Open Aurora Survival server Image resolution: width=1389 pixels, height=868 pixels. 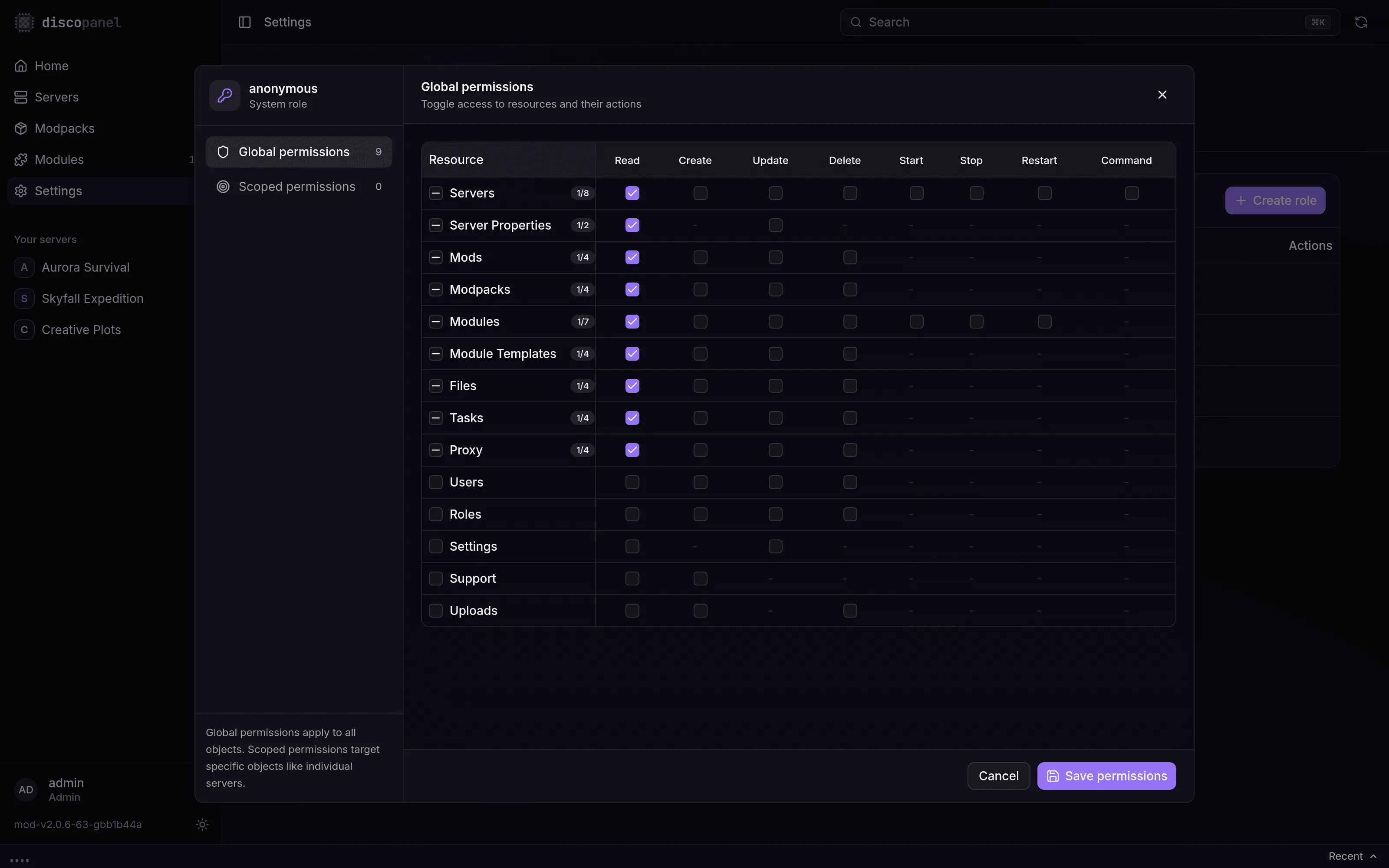click(x=86, y=267)
